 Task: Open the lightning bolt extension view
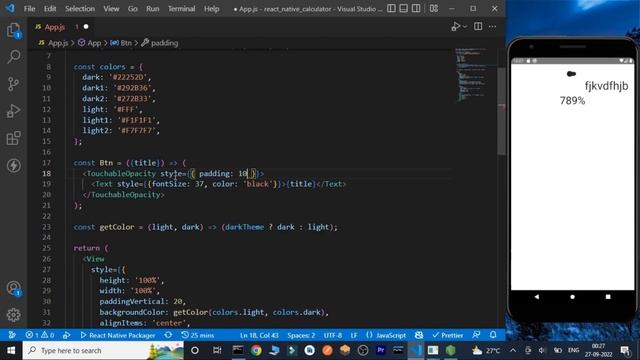point(13,165)
